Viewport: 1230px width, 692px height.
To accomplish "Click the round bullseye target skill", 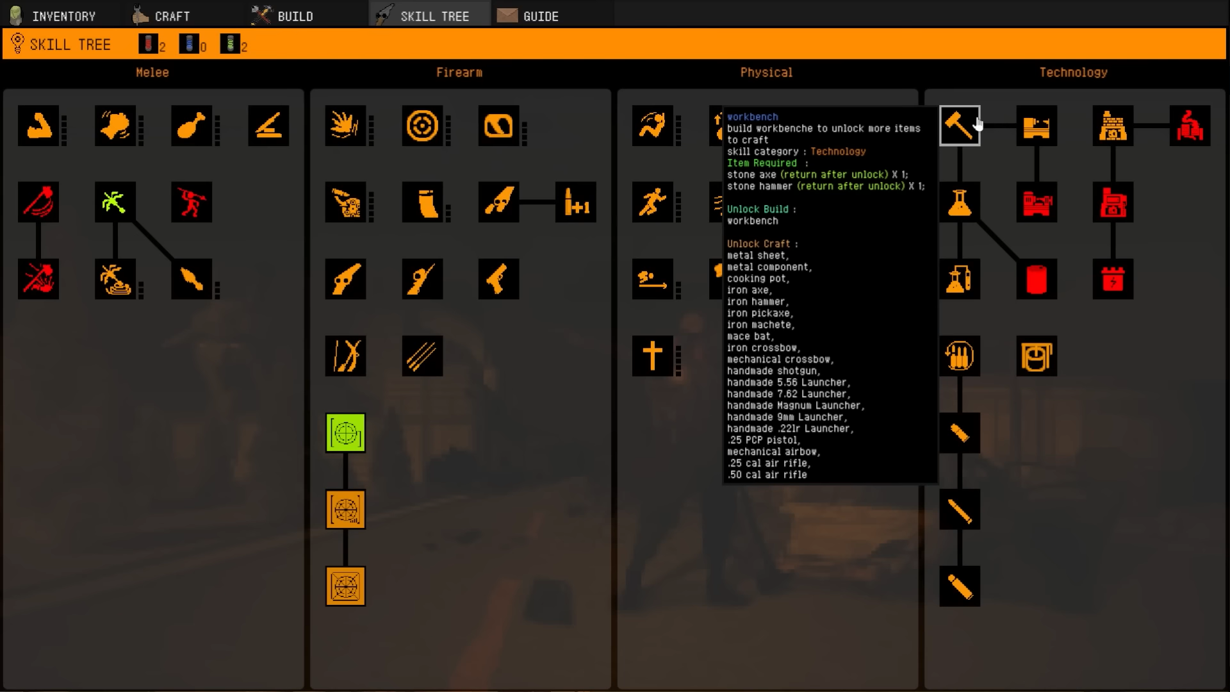I will pyautogui.click(x=422, y=126).
